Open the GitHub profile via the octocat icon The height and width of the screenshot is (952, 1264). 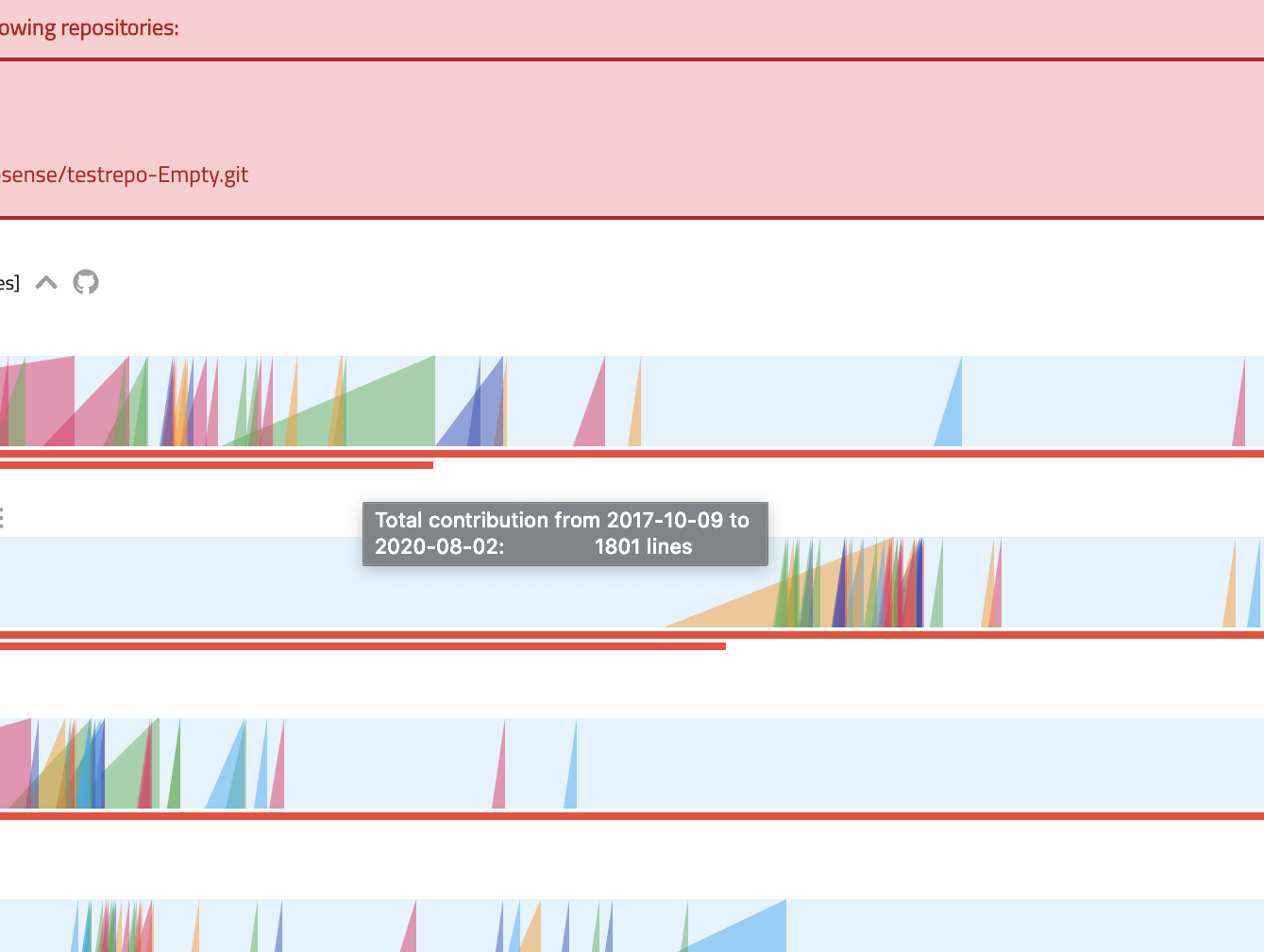tap(86, 282)
